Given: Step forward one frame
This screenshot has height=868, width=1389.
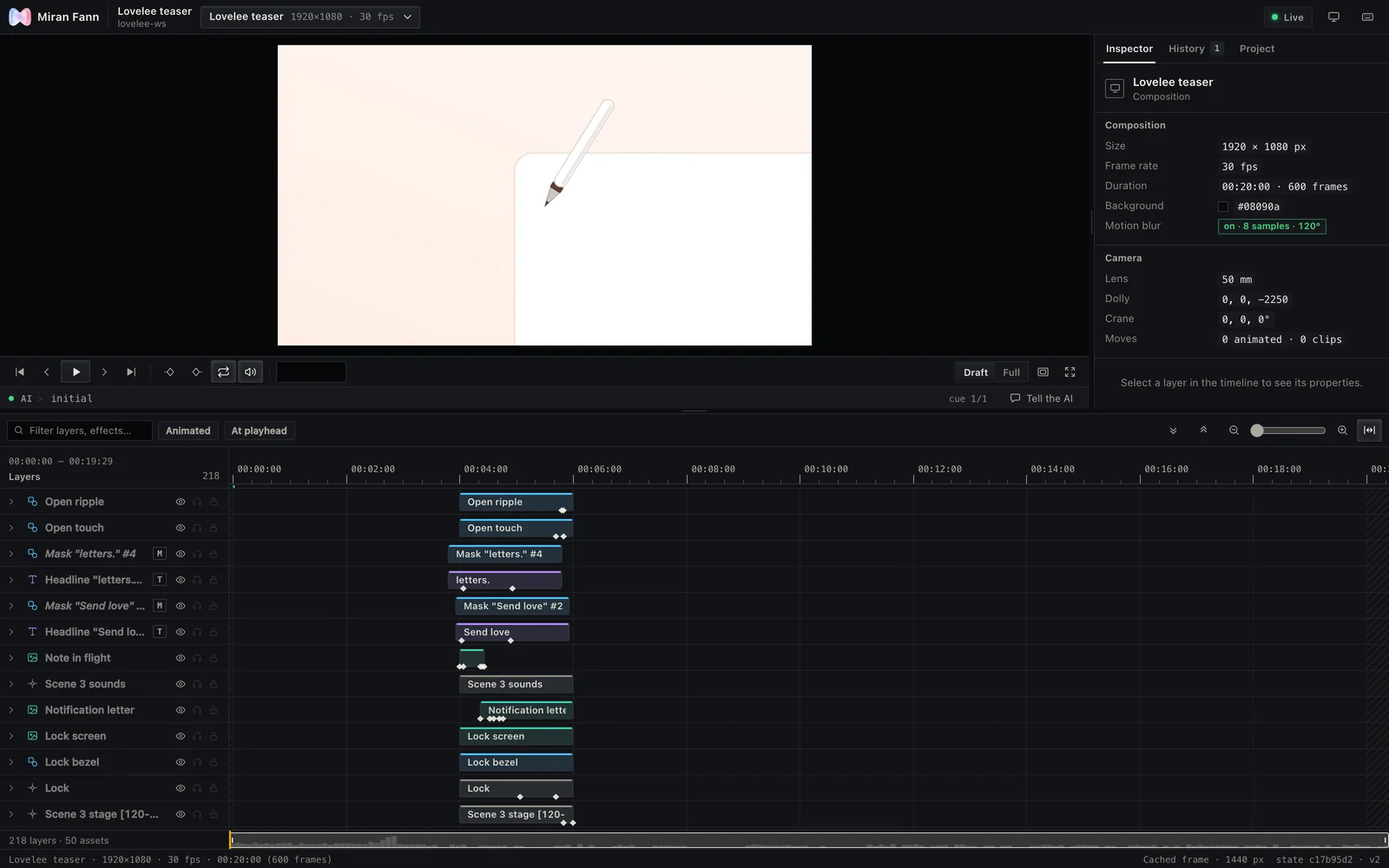Looking at the screenshot, I should pyautogui.click(x=104, y=372).
